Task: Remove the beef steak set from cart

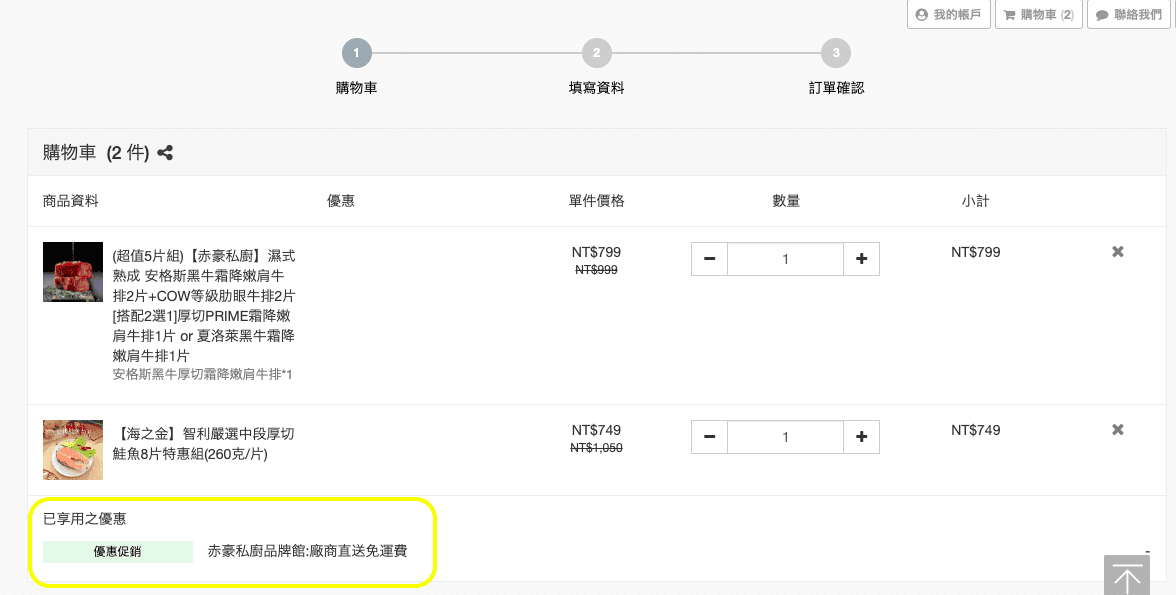Action: [1118, 252]
